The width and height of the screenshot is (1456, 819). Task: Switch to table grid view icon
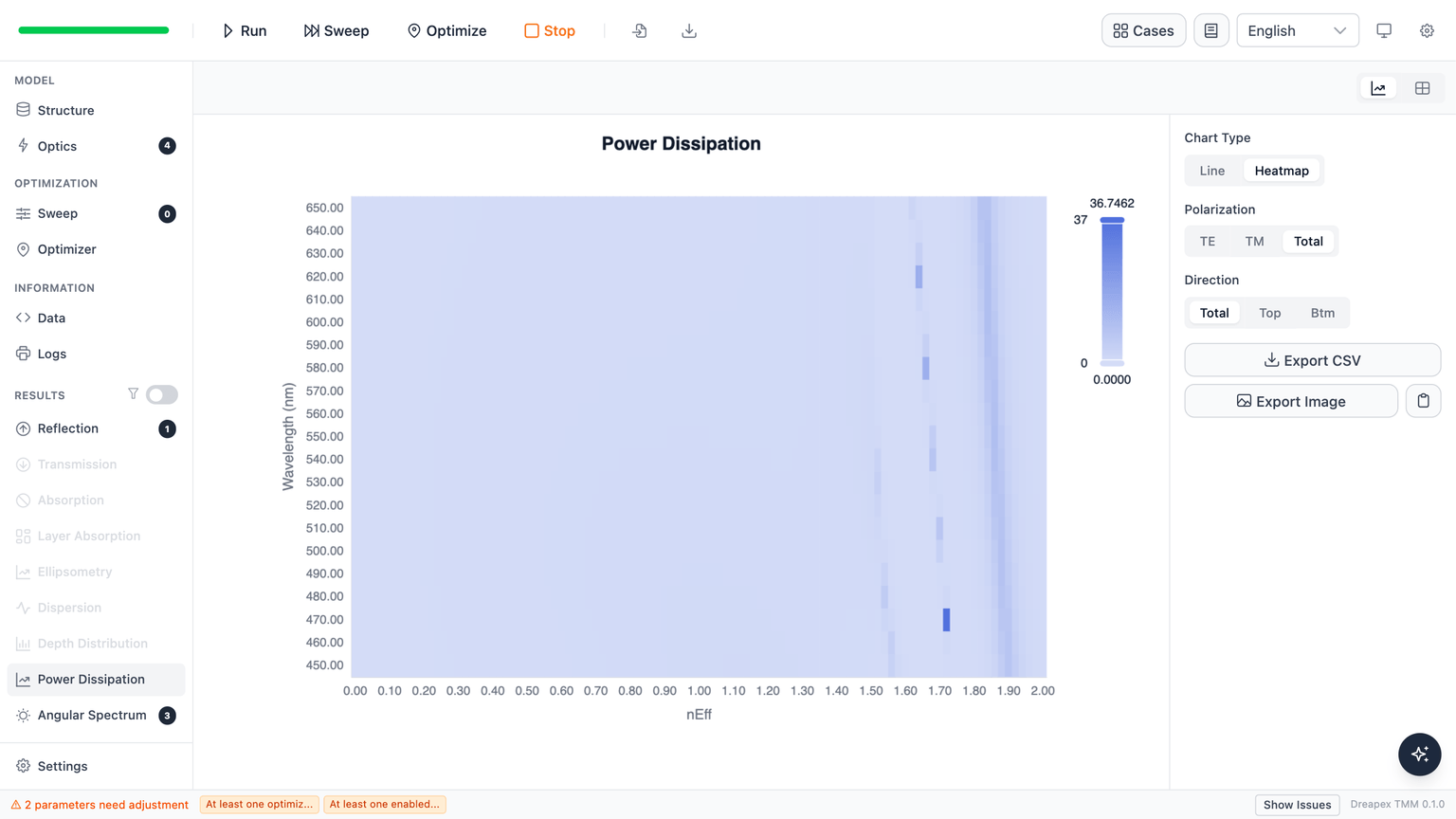1422,88
